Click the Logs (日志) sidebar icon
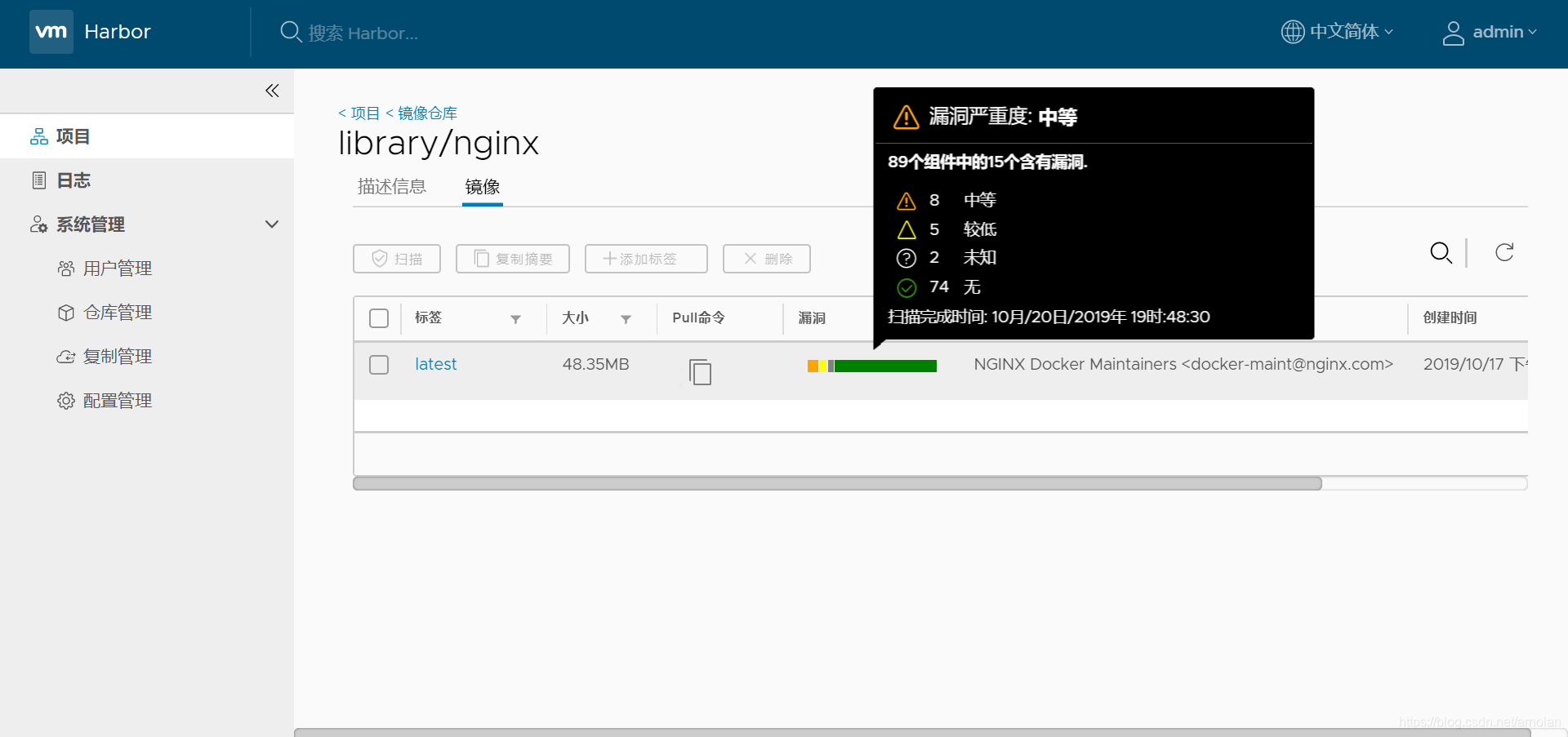1568x737 pixels. click(38, 180)
